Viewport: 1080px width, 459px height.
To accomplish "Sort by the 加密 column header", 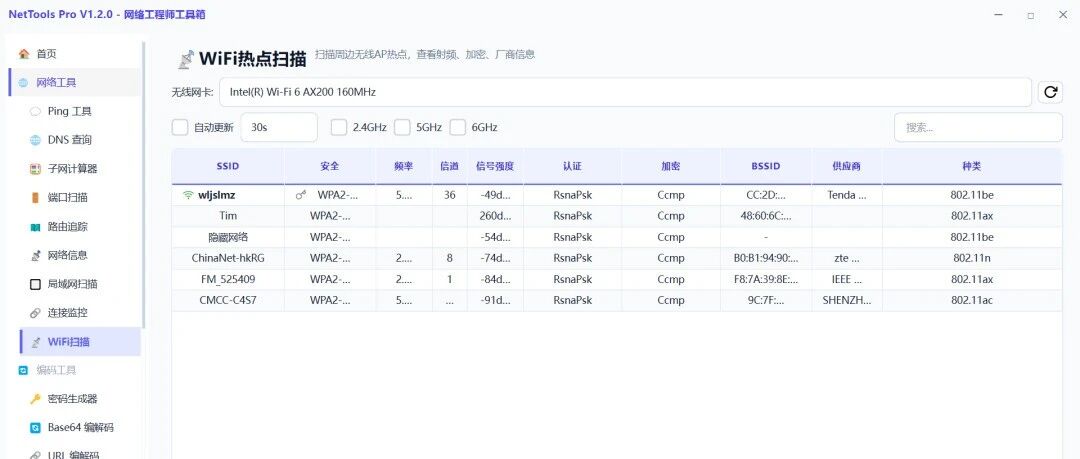I will pyautogui.click(x=671, y=166).
